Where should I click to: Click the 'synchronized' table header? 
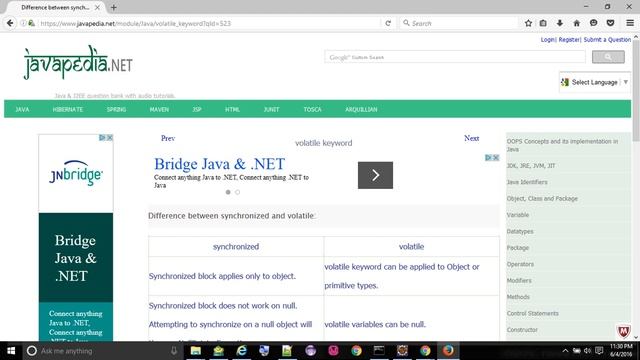(x=236, y=247)
